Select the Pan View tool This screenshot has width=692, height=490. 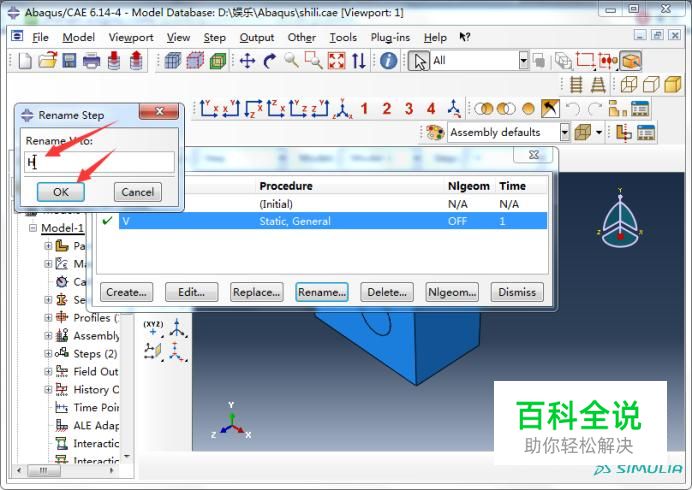pyautogui.click(x=247, y=60)
